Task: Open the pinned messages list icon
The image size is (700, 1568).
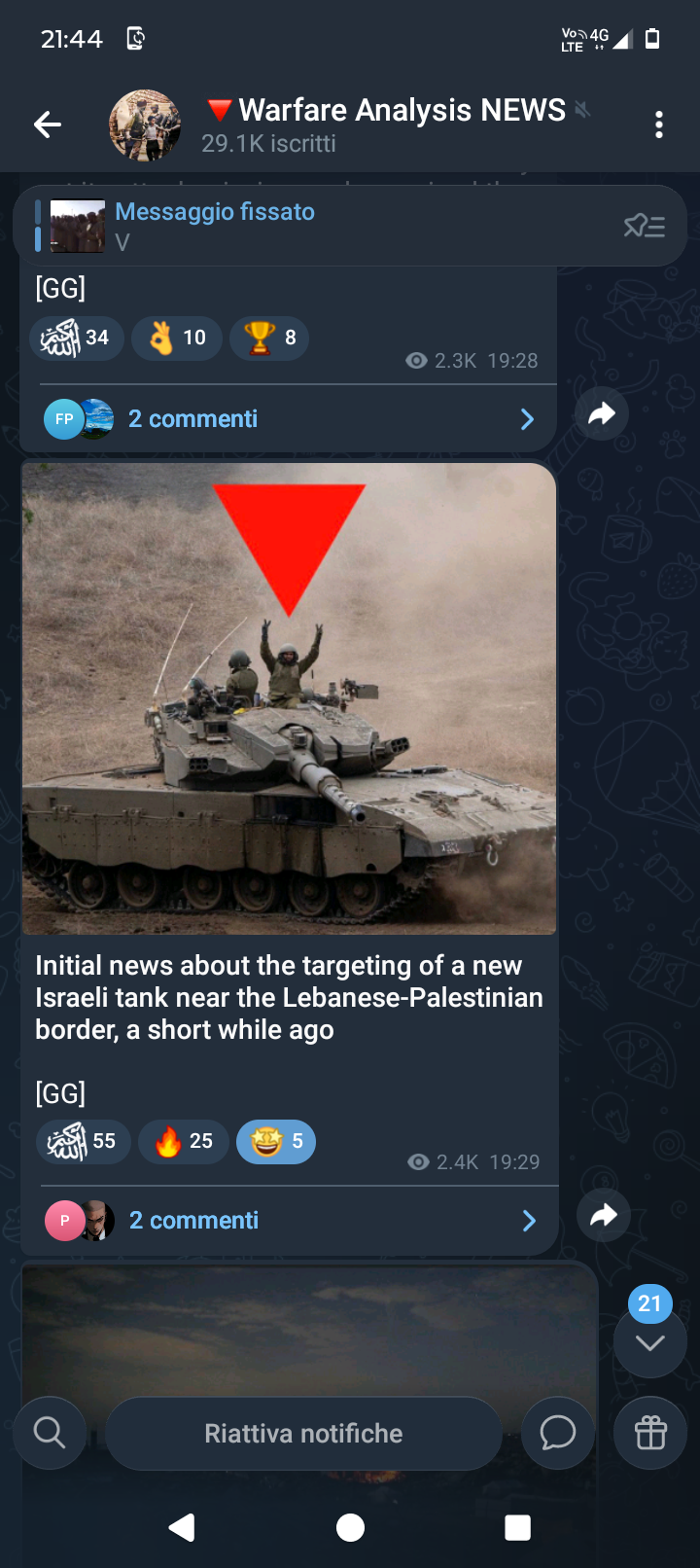Action: tap(645, 227)
